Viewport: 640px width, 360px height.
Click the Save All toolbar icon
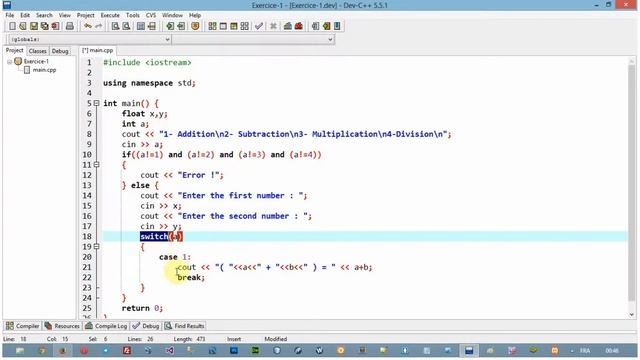coord(44,26)
